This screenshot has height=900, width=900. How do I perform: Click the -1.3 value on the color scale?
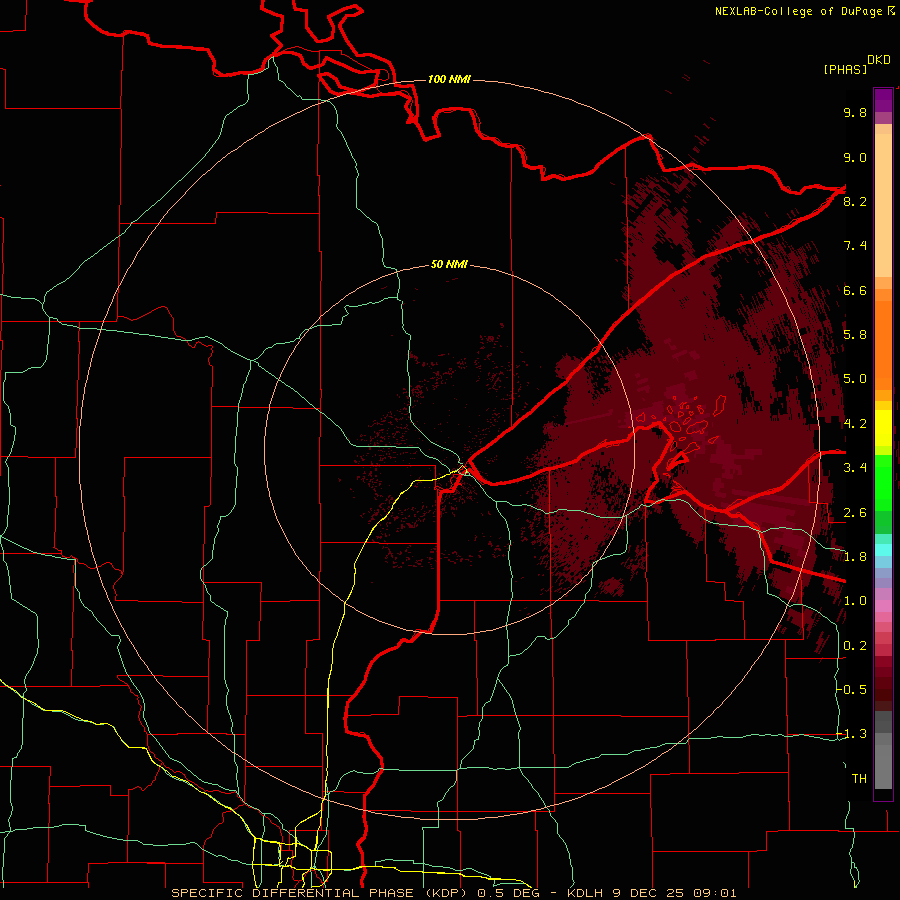(852, 734)
